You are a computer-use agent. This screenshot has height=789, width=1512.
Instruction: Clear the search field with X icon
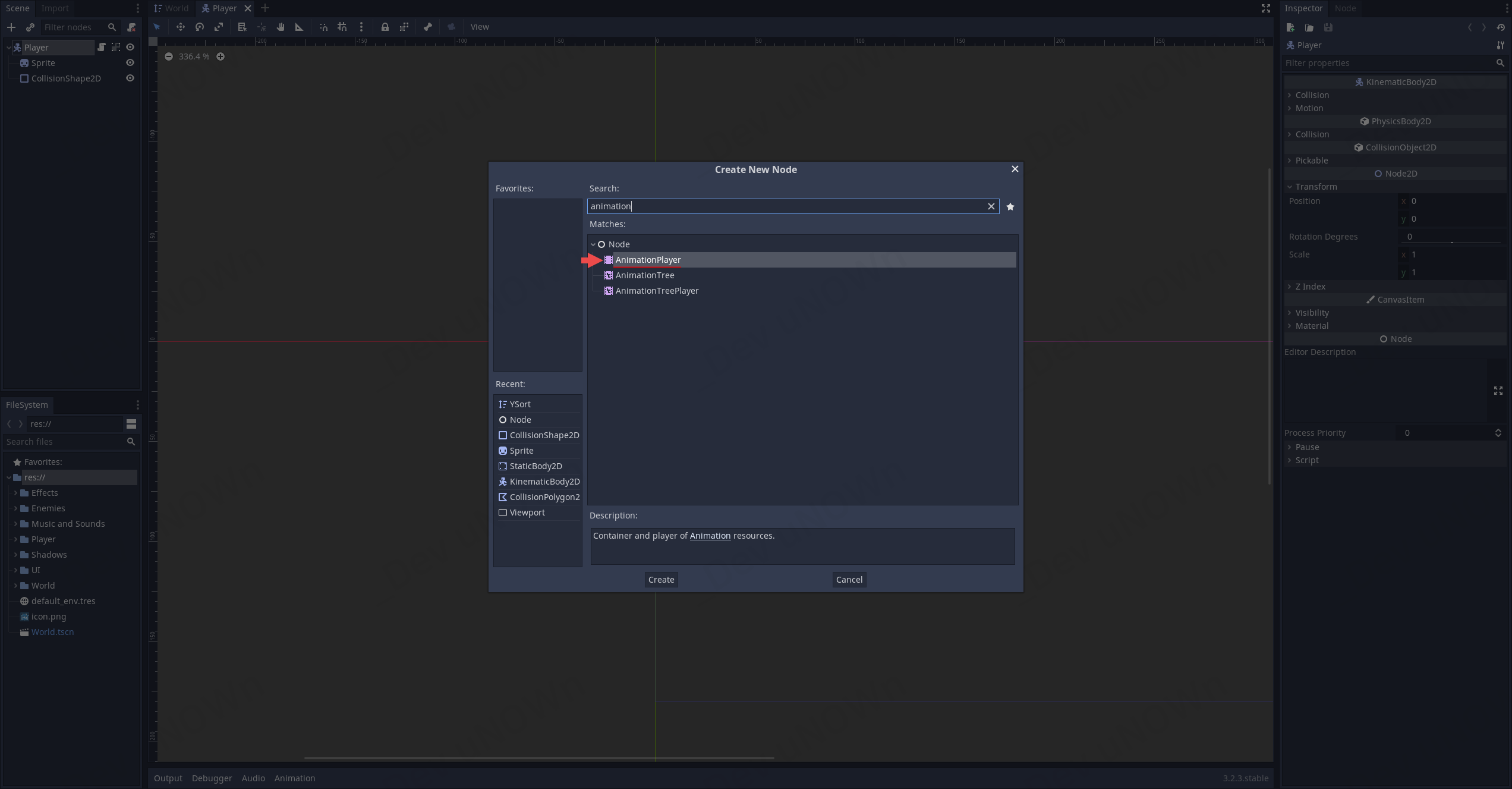tap(991, 206)
